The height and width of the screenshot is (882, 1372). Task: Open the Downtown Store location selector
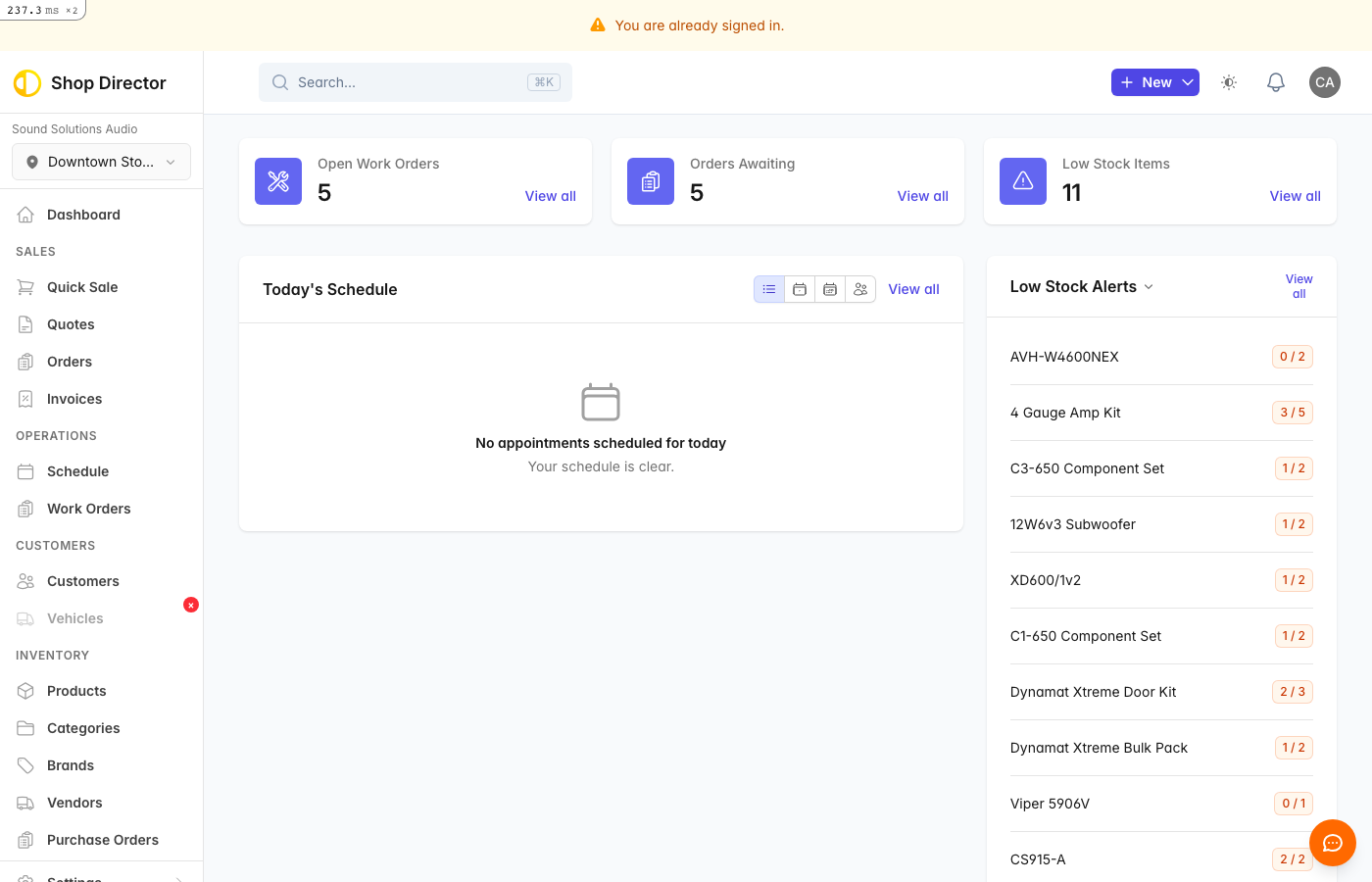pos(101,162)
